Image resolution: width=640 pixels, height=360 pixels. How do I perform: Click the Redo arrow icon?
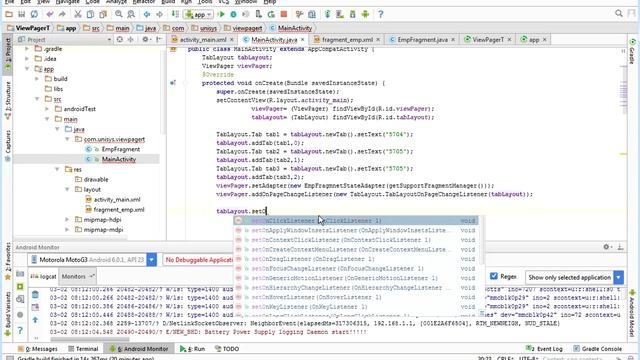point(62,14)
